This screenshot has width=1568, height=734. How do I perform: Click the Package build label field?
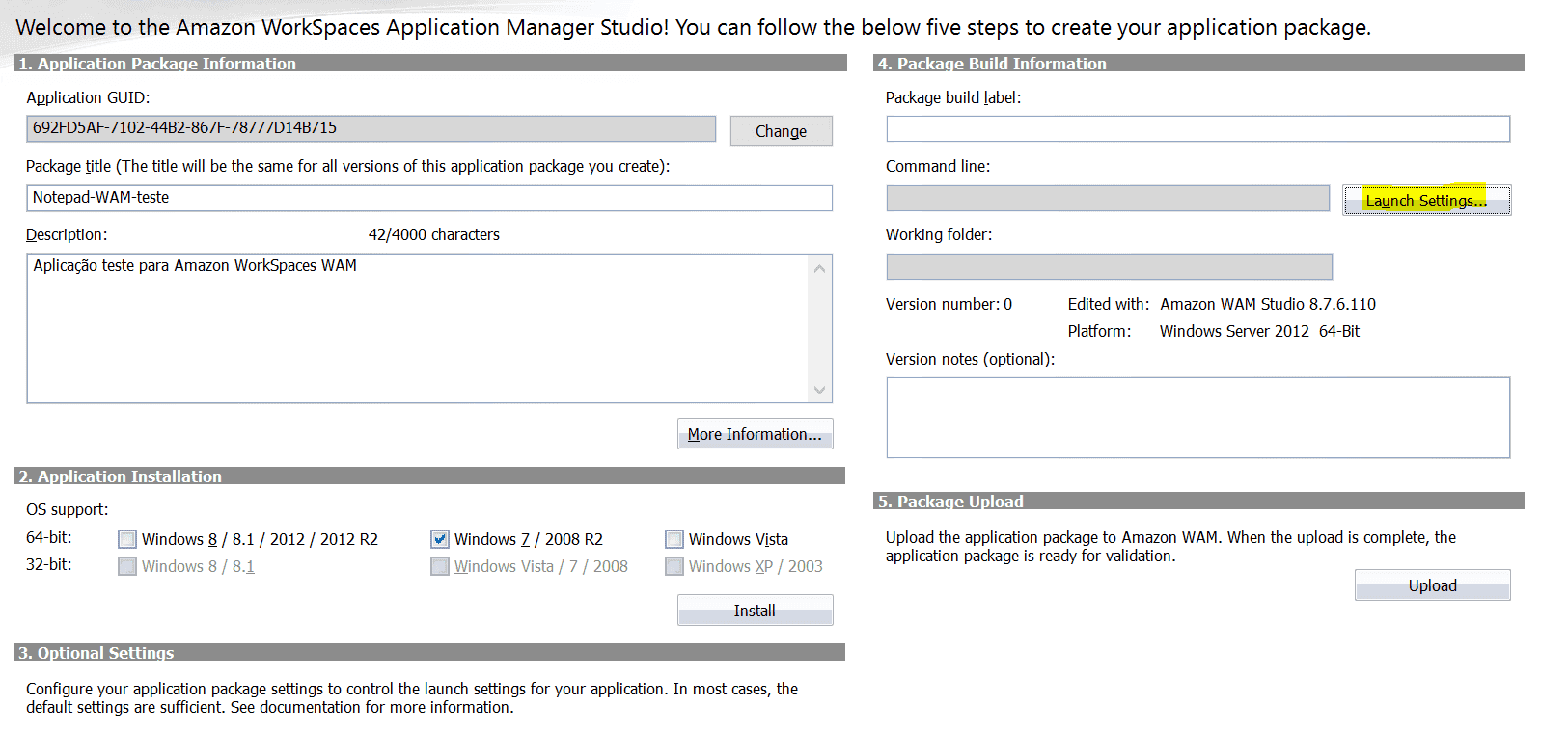pos(1197,129)
